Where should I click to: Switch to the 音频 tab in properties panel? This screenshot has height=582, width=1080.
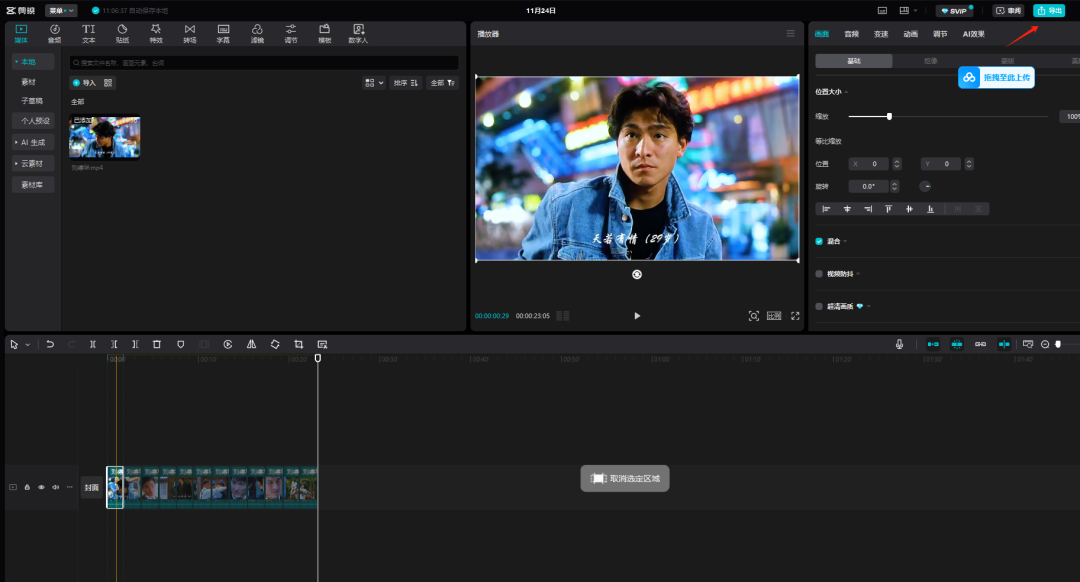pyautogui.click(x=852, y=34)
